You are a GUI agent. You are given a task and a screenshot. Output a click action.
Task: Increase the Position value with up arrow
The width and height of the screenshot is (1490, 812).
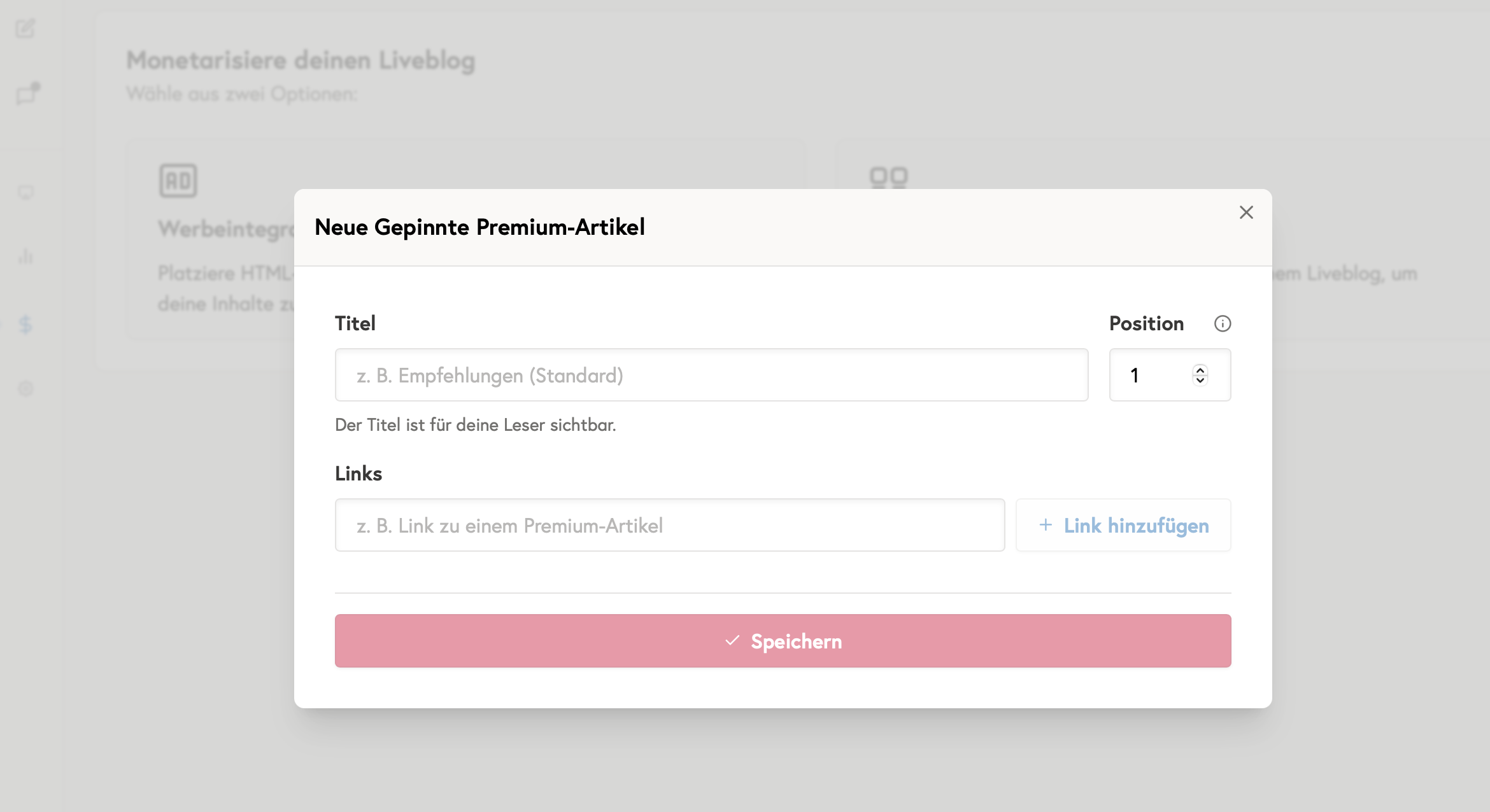pyautogui.click(x=1200, y=370)
